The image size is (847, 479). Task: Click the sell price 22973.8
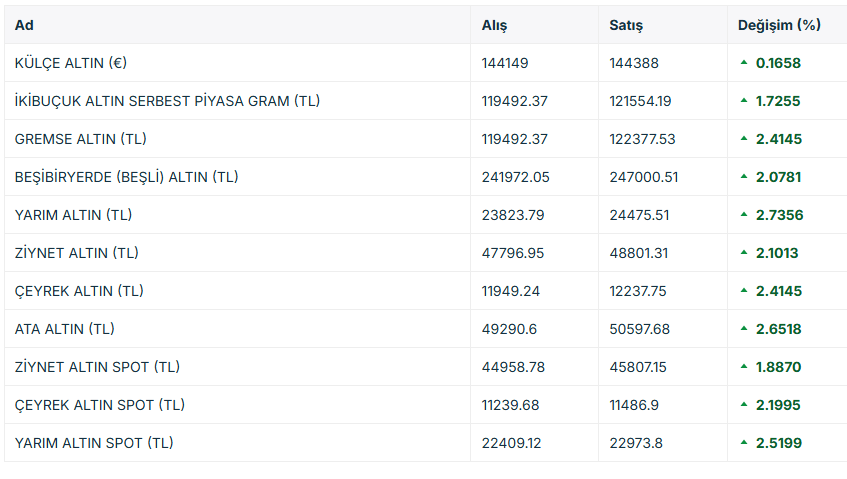tap(636, 443)
